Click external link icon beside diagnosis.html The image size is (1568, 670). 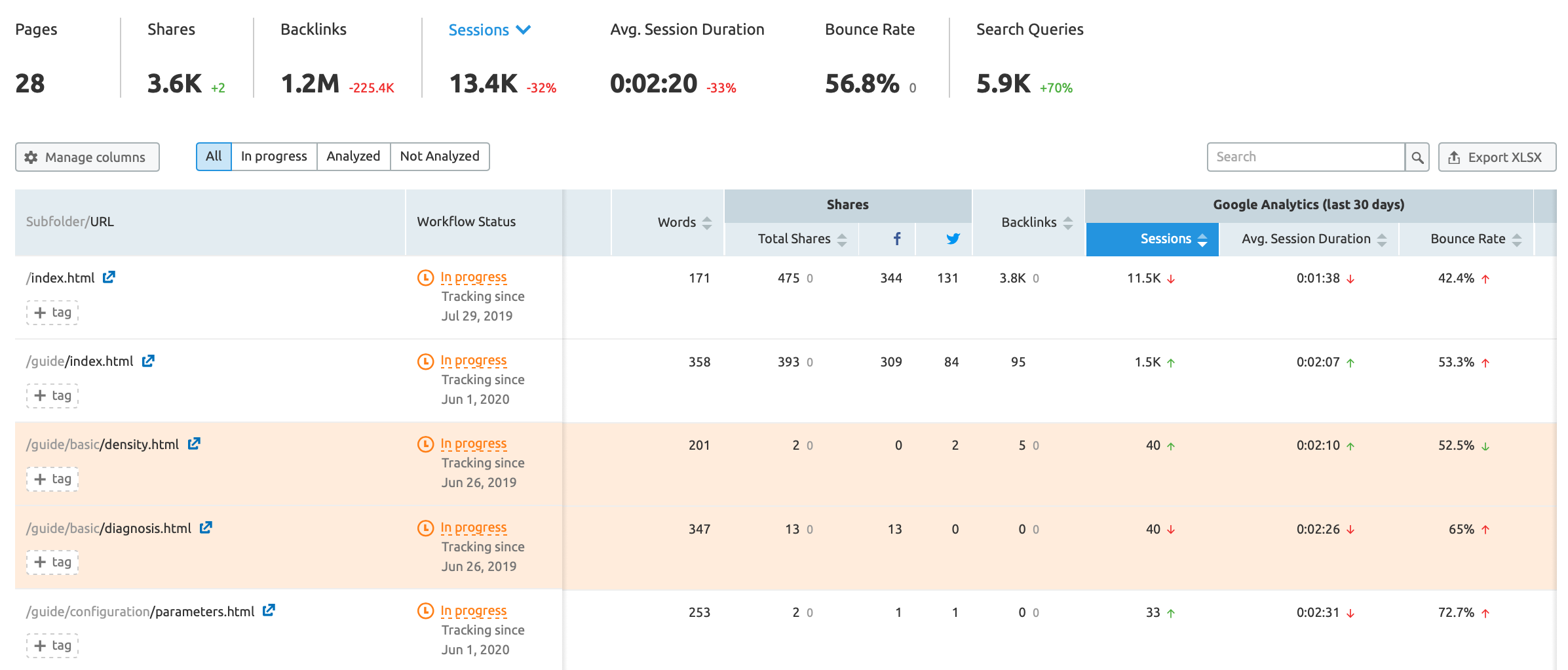point(206,528)
